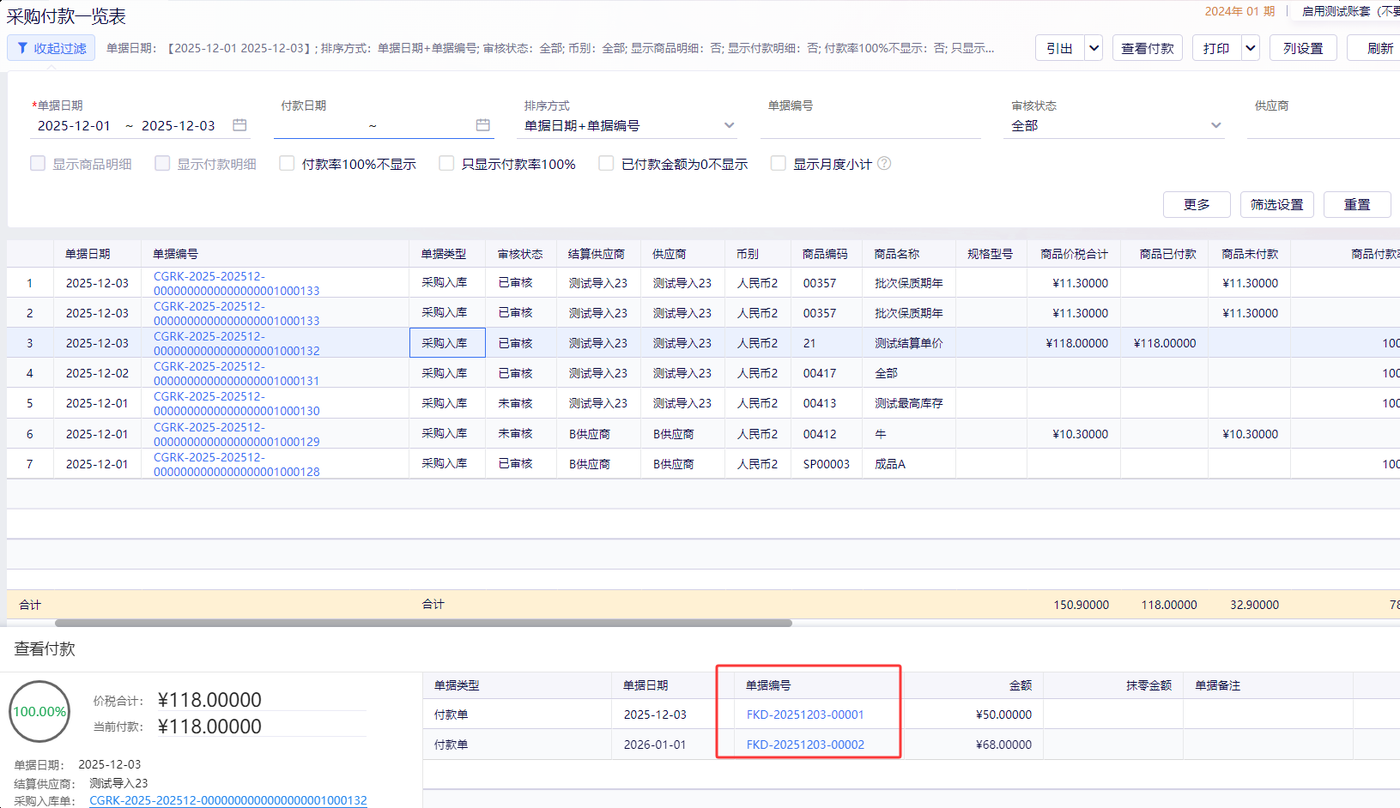
Task: Click the 商品未付款 column header
Action: 1250,254
